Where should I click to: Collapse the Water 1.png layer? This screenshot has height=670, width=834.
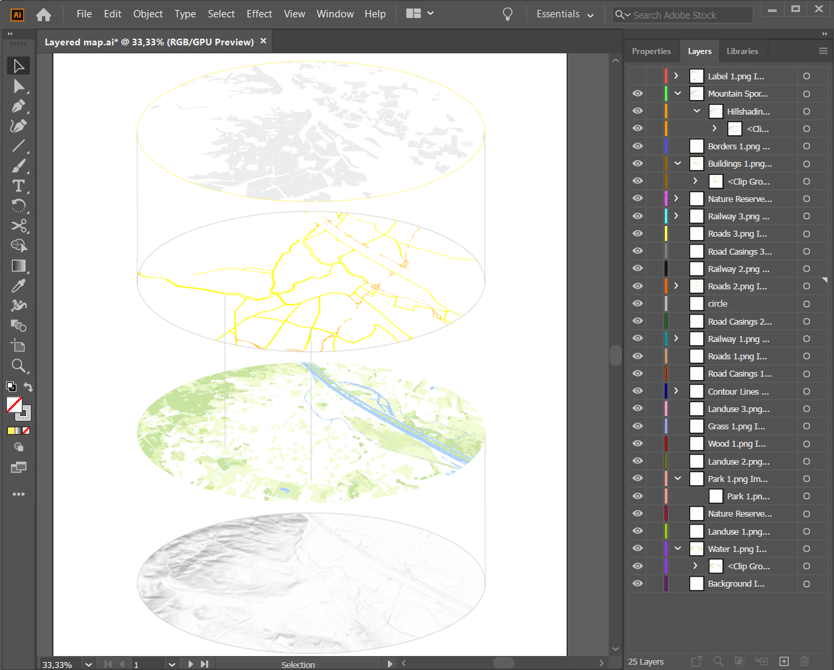(x=677, y=549)
